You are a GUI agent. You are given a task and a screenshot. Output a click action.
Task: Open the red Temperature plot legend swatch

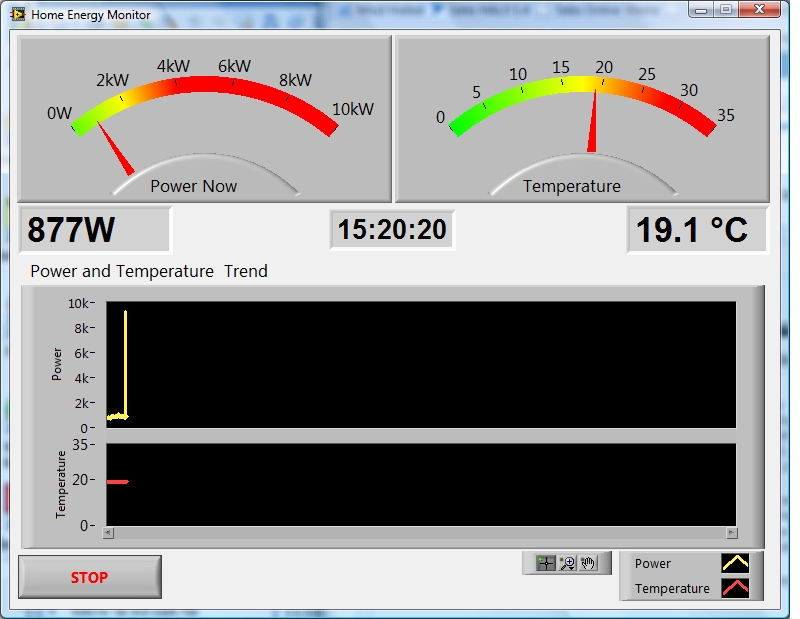point(735,588)
